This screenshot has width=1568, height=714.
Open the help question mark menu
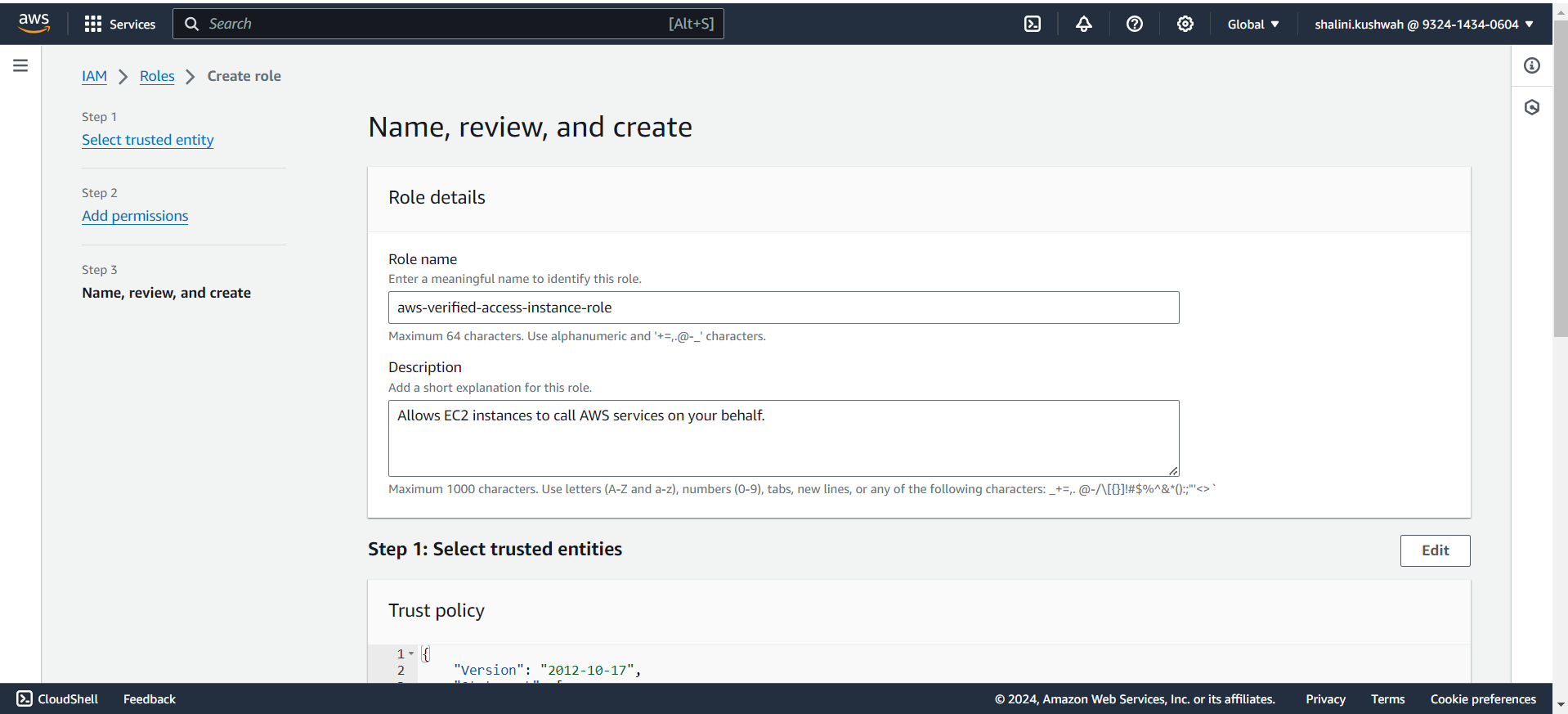1135,24
